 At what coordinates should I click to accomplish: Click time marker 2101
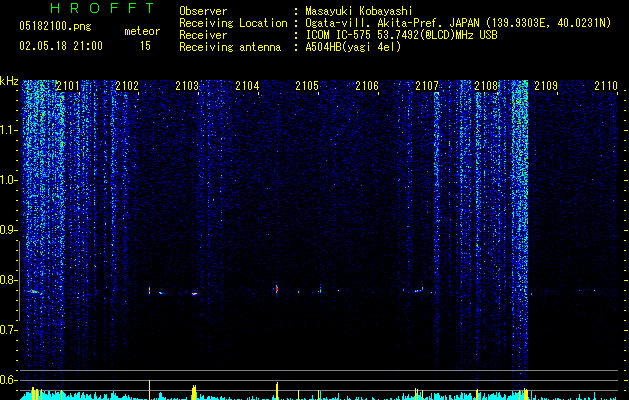point(67,85)
